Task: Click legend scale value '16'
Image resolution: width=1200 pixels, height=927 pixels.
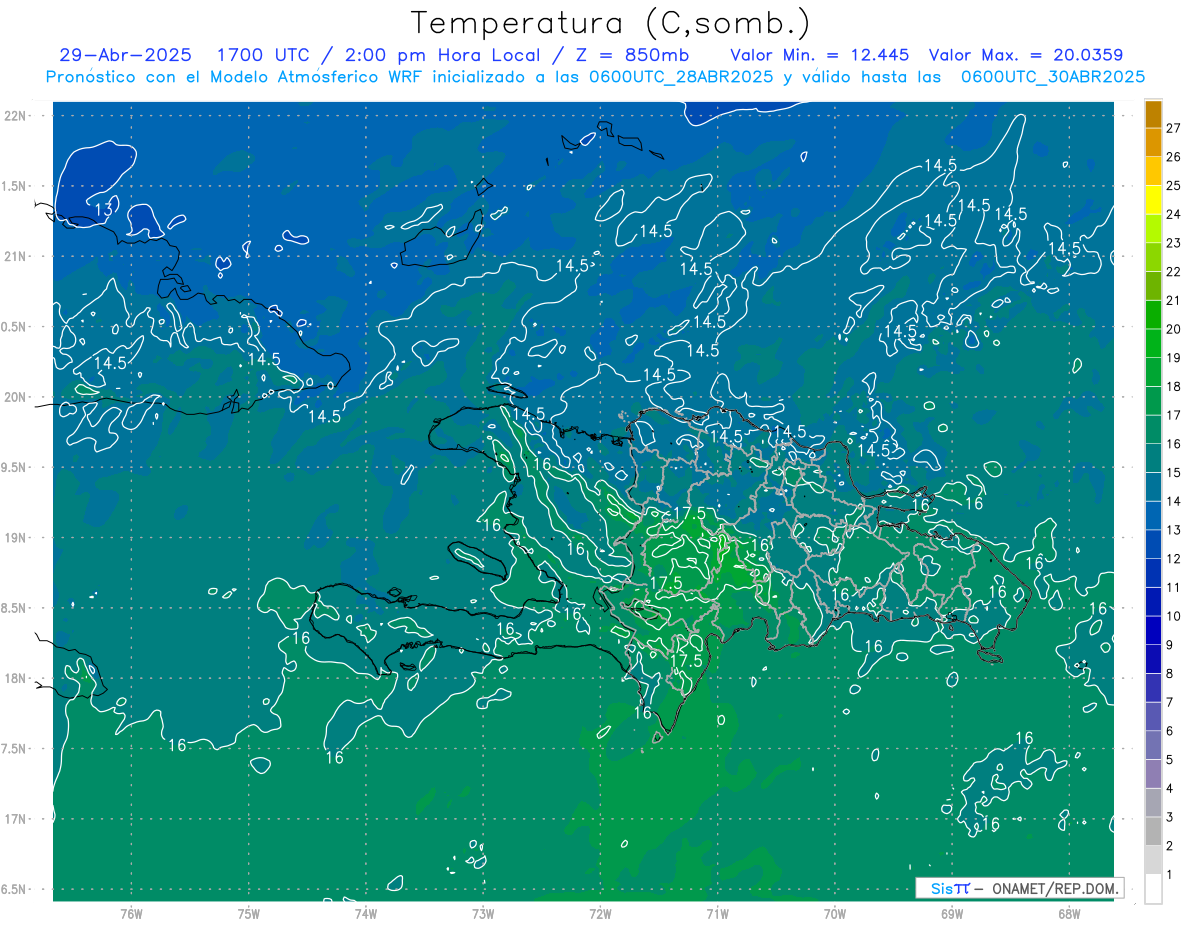Action: pyautogui.click(x=1173, y=444)
